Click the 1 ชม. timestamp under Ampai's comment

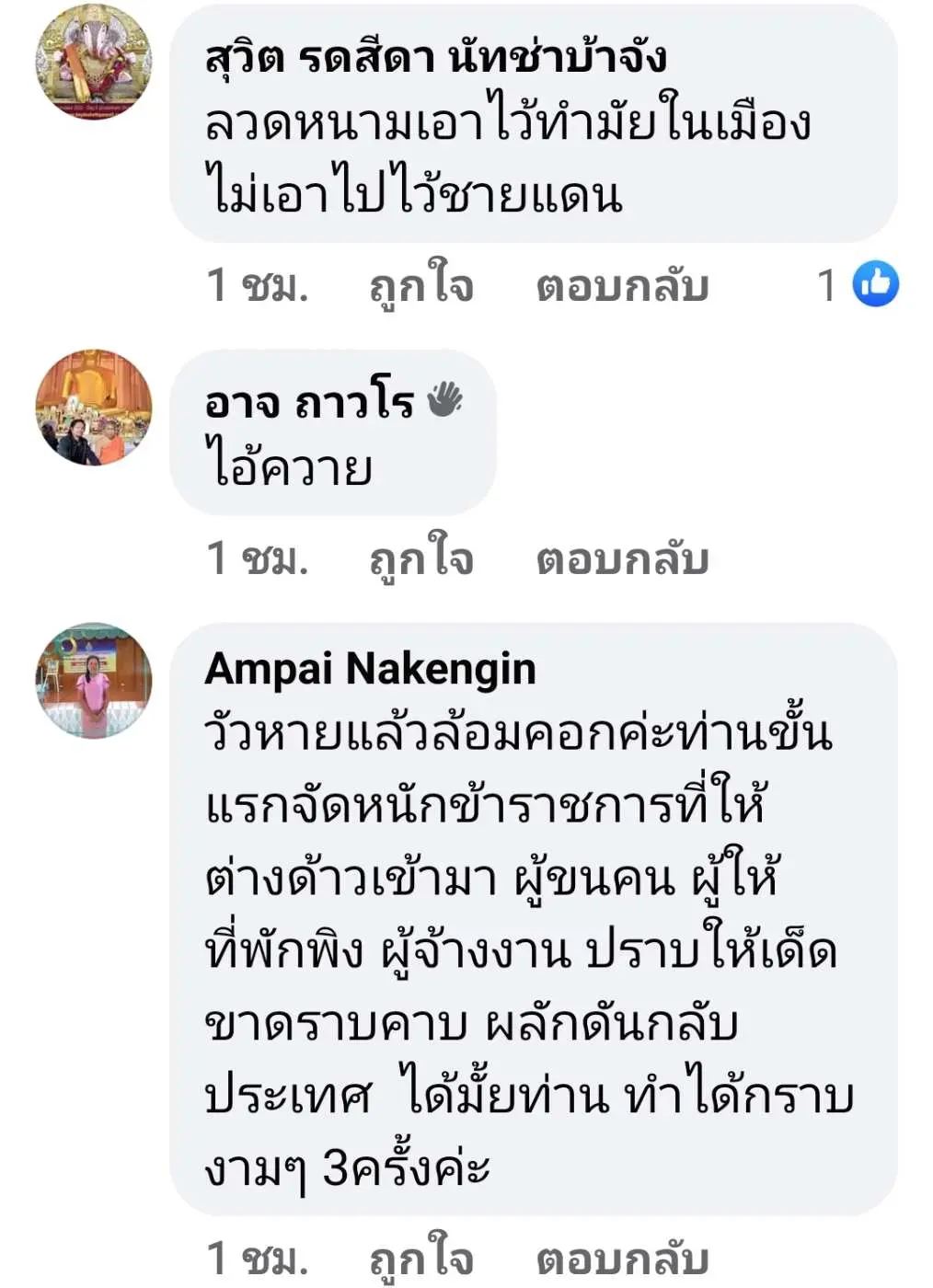258,1258
